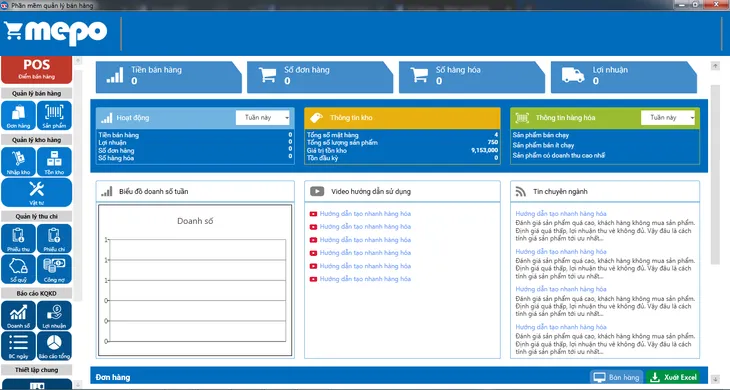
Task: Expand the Tuần này dropdown in Thông tin hàng hóa
Action: pos(668,118)
